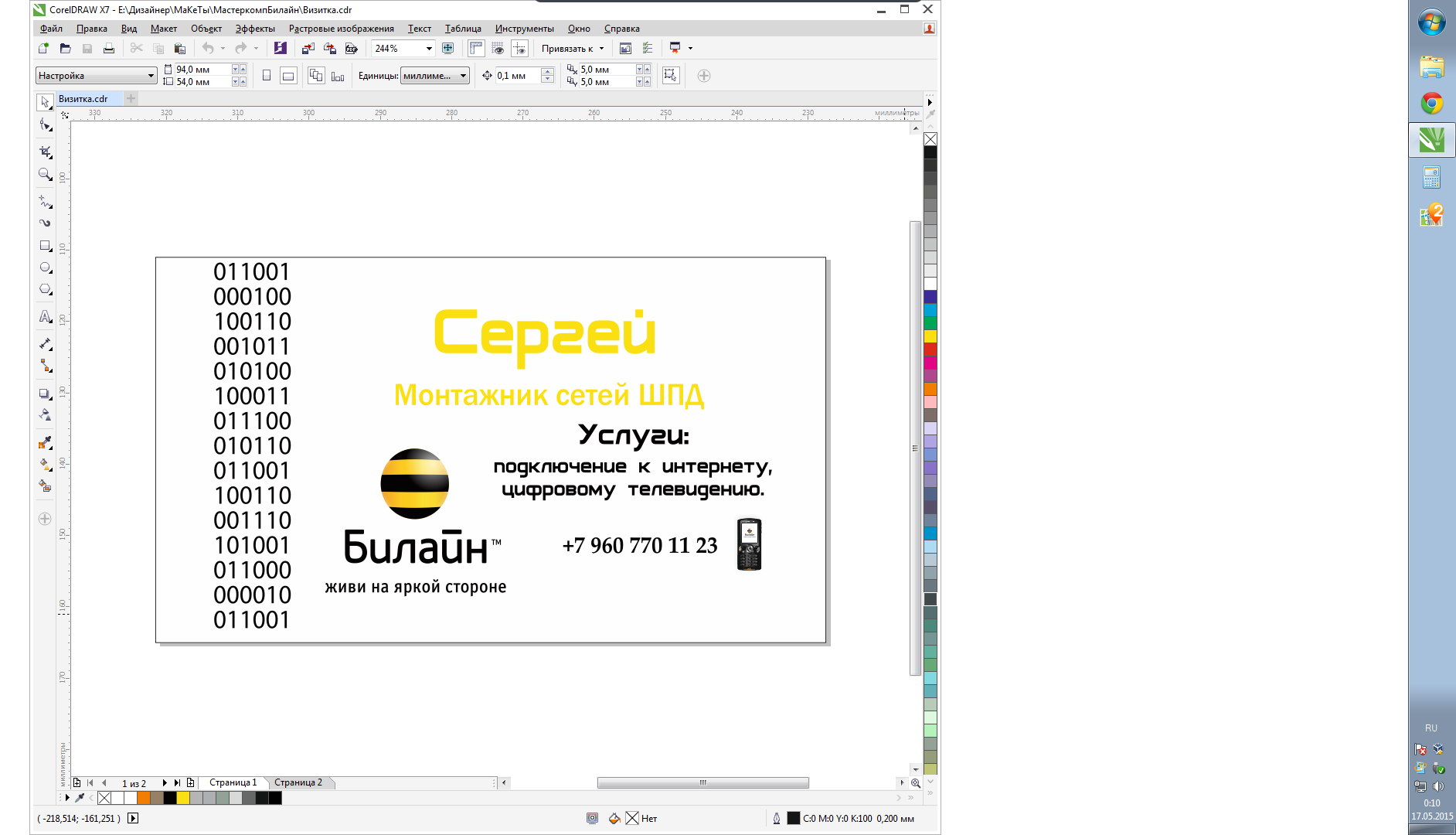Add a page after the last
The width and height of the screenshot is (1456, 835).
click(190, 782)
